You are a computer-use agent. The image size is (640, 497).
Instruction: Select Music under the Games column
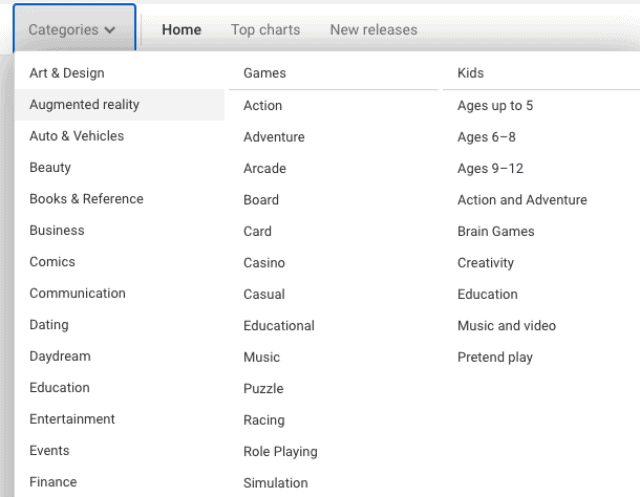[x=262, y=357]
